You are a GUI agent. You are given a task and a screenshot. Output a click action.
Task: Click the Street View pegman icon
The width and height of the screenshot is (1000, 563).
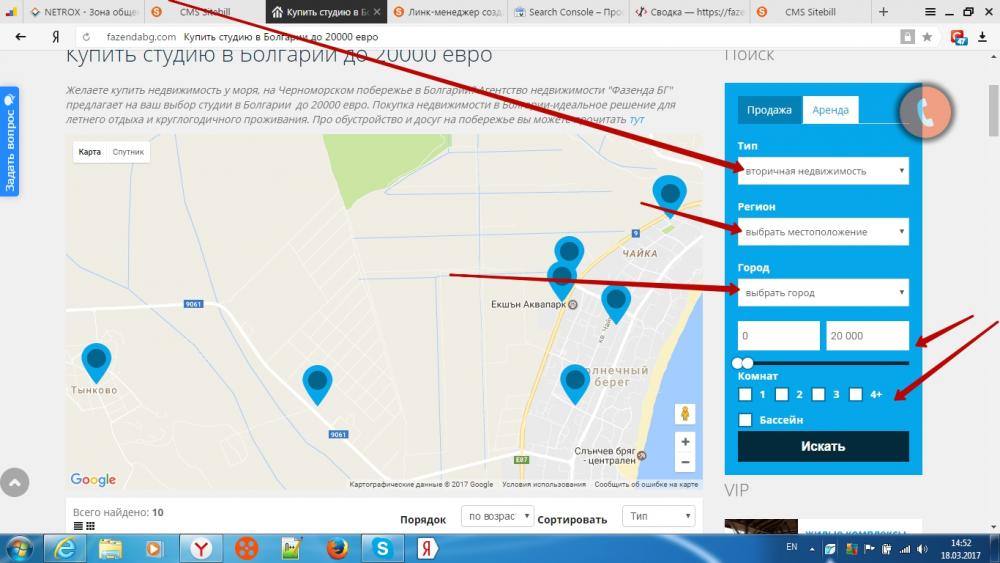[685, 414]
